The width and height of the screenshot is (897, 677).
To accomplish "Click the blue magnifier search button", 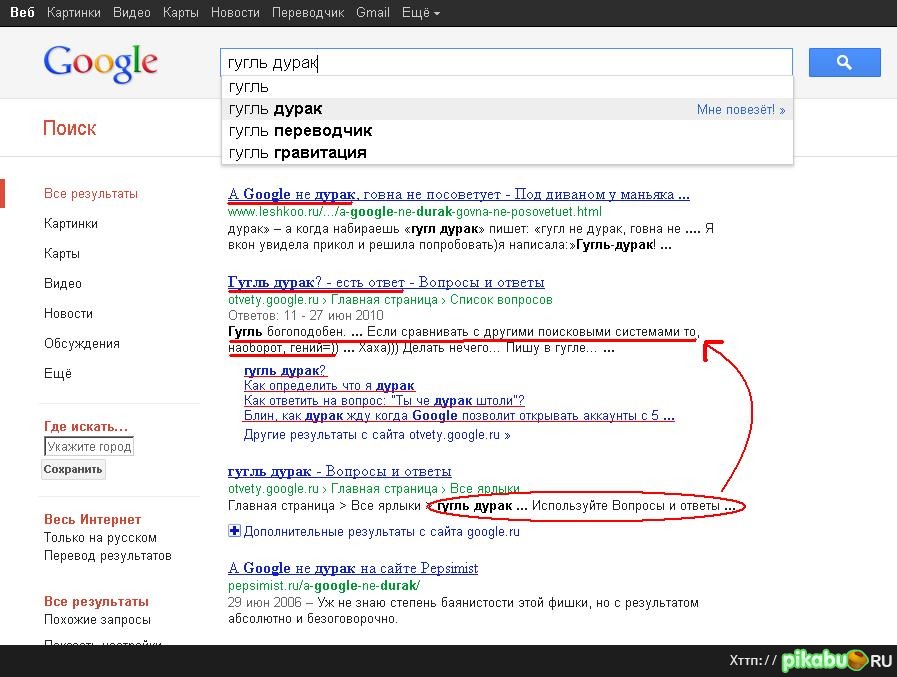I will click(844, 62).
